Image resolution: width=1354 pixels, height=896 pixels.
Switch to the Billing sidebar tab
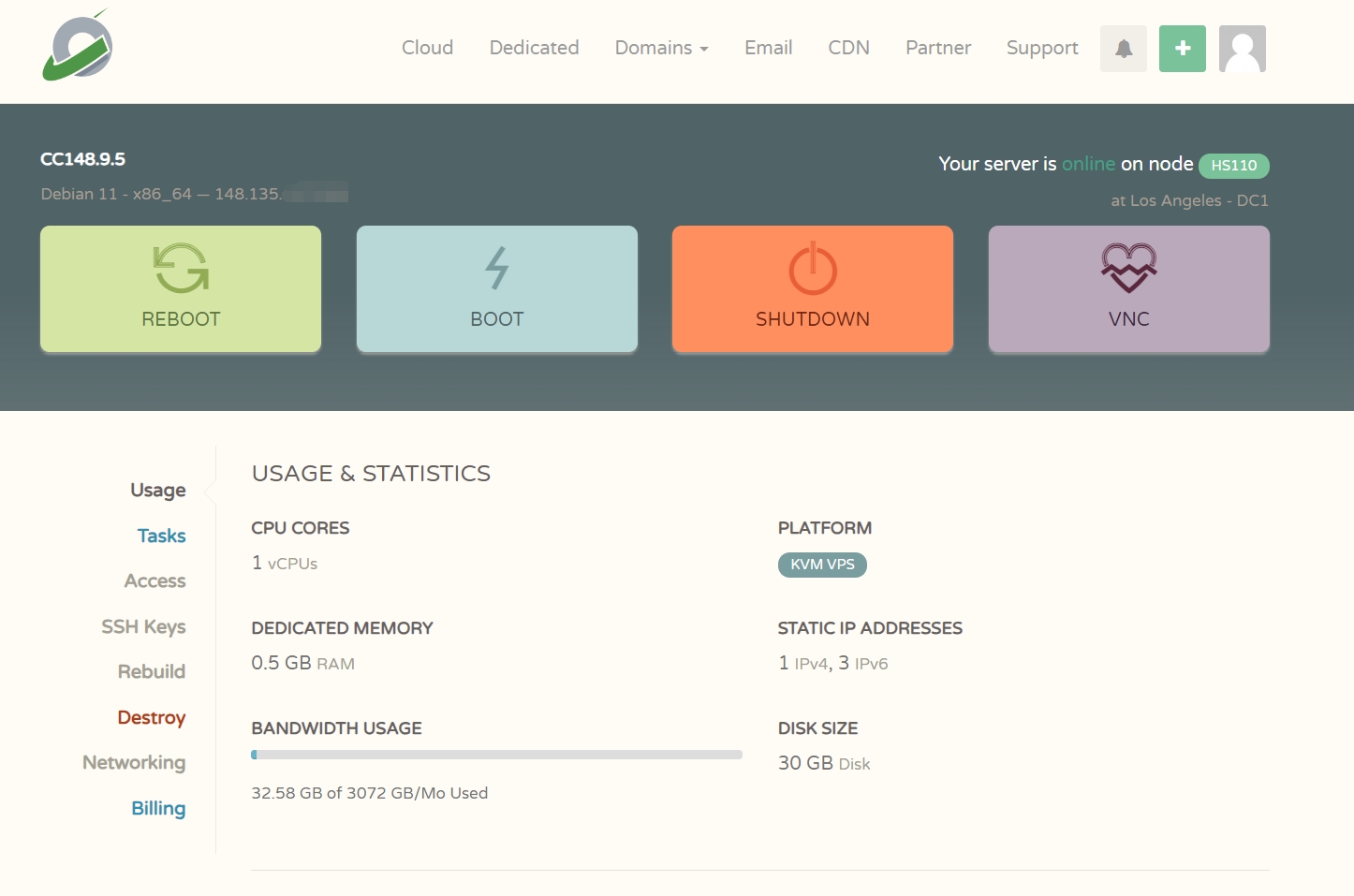(158, 808)
